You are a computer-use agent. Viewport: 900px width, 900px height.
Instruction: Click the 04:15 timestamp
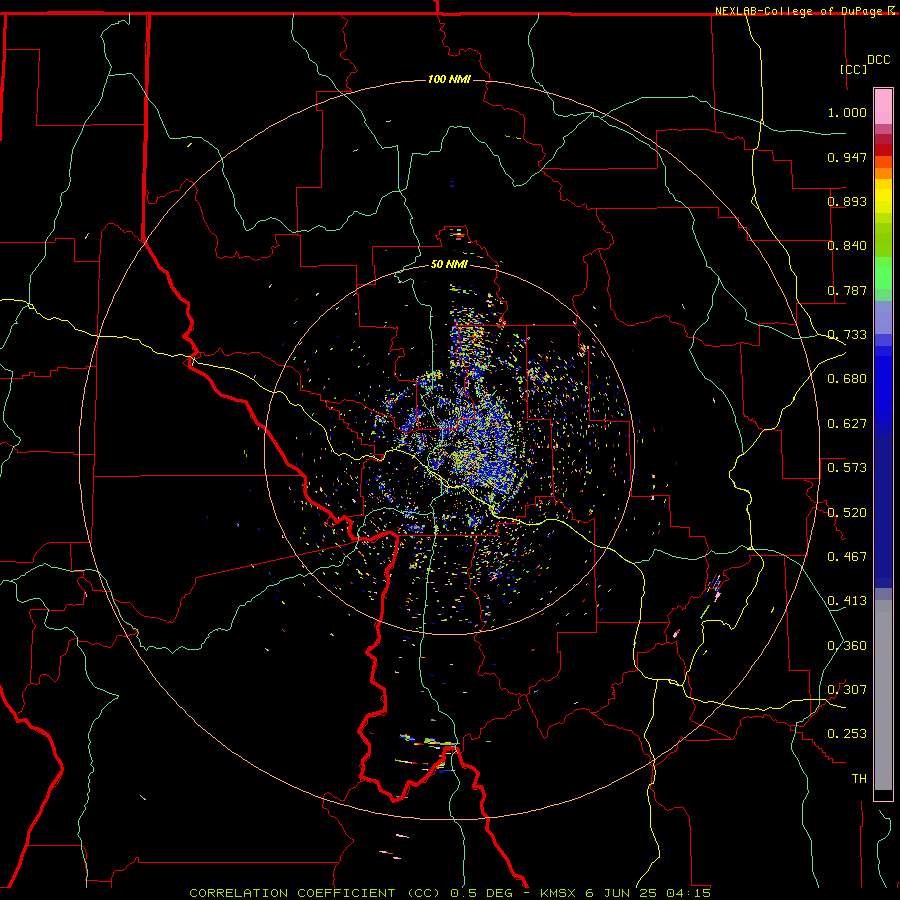[x=688, y=893]
